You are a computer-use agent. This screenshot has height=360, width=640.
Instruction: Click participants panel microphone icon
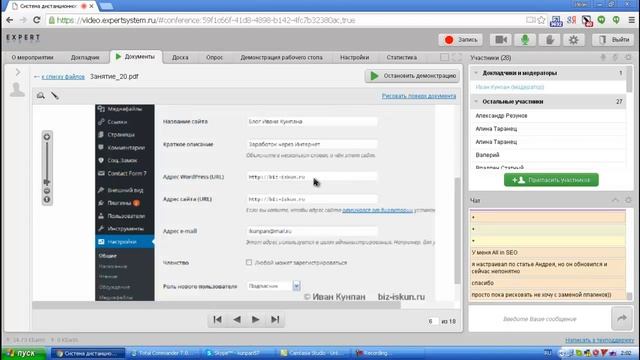[603, 58]
